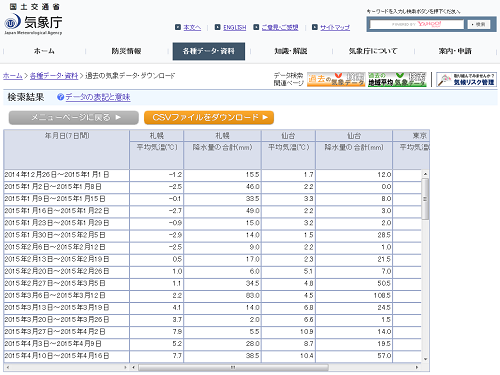Click Sapporo precipitation value 83.0
The width and height of the screenshot is (500, 375).
point(253,295)
